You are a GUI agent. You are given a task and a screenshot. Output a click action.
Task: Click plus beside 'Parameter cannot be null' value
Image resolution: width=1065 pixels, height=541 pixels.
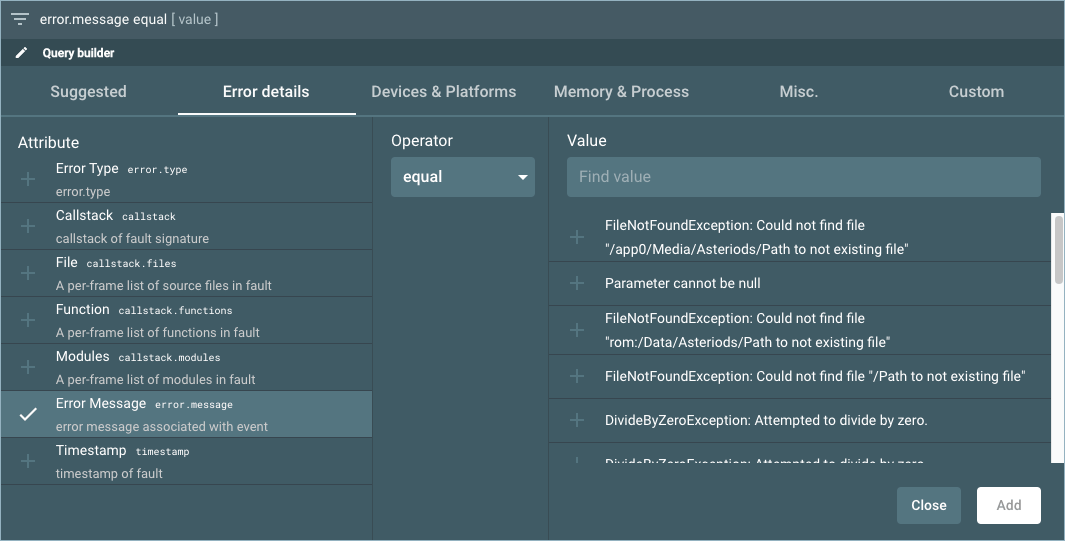click(x=577, y=284)
